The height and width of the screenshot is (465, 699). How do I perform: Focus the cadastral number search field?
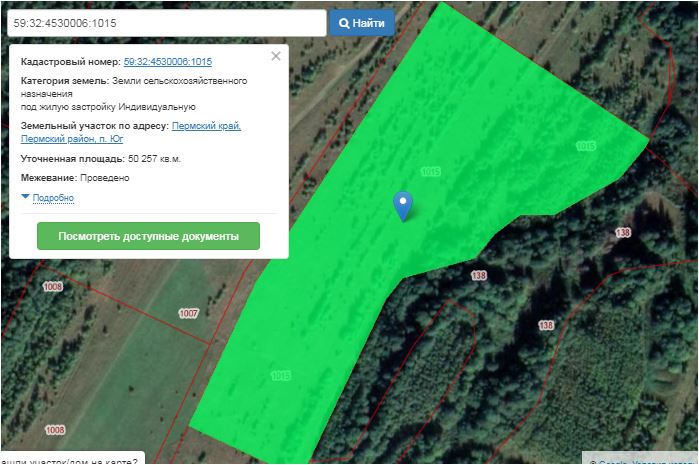(x=165, y=22)
